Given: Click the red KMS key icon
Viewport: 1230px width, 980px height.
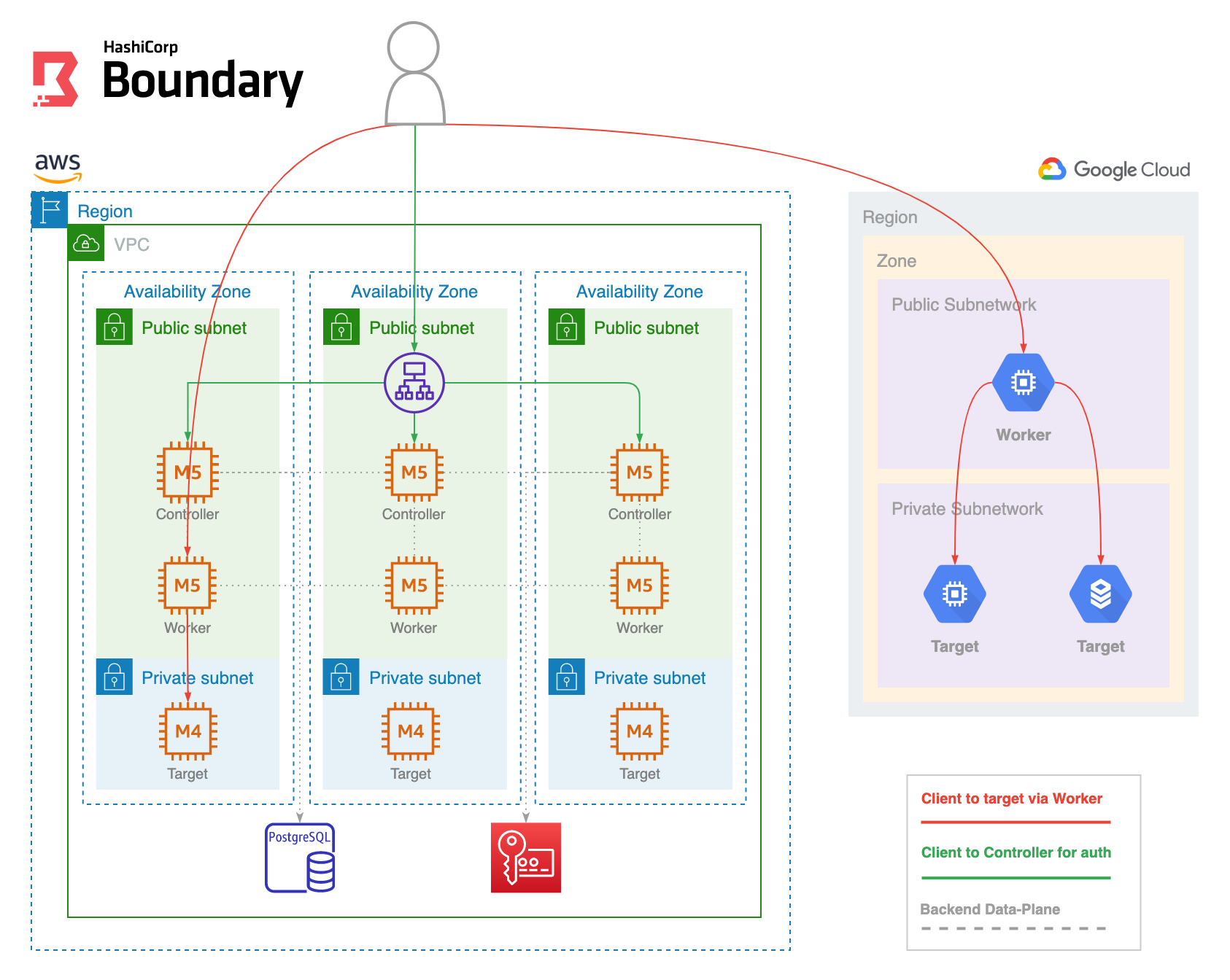Looking at the screenshot, I should point(526,857).
